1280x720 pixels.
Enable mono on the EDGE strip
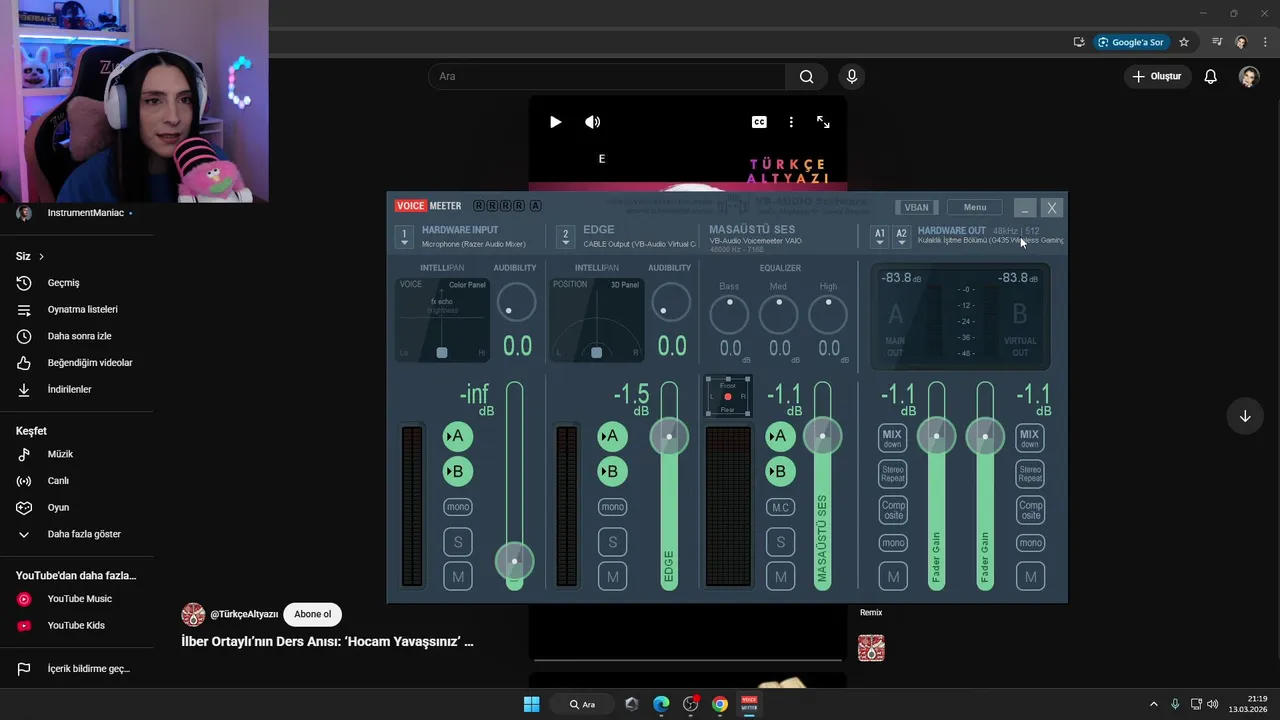(613, 507)
